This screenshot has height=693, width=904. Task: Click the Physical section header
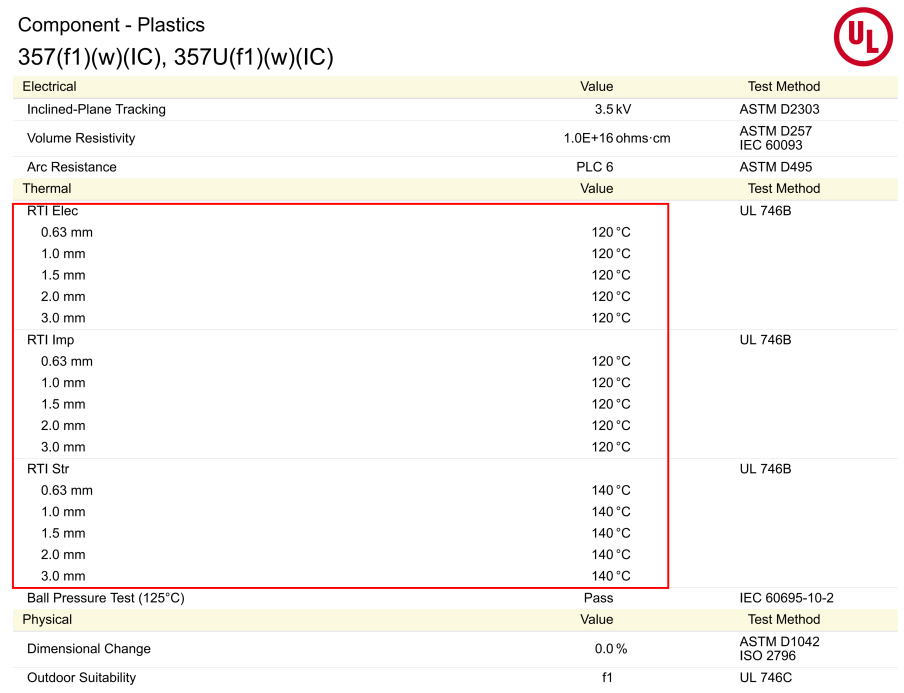[47, 619]
